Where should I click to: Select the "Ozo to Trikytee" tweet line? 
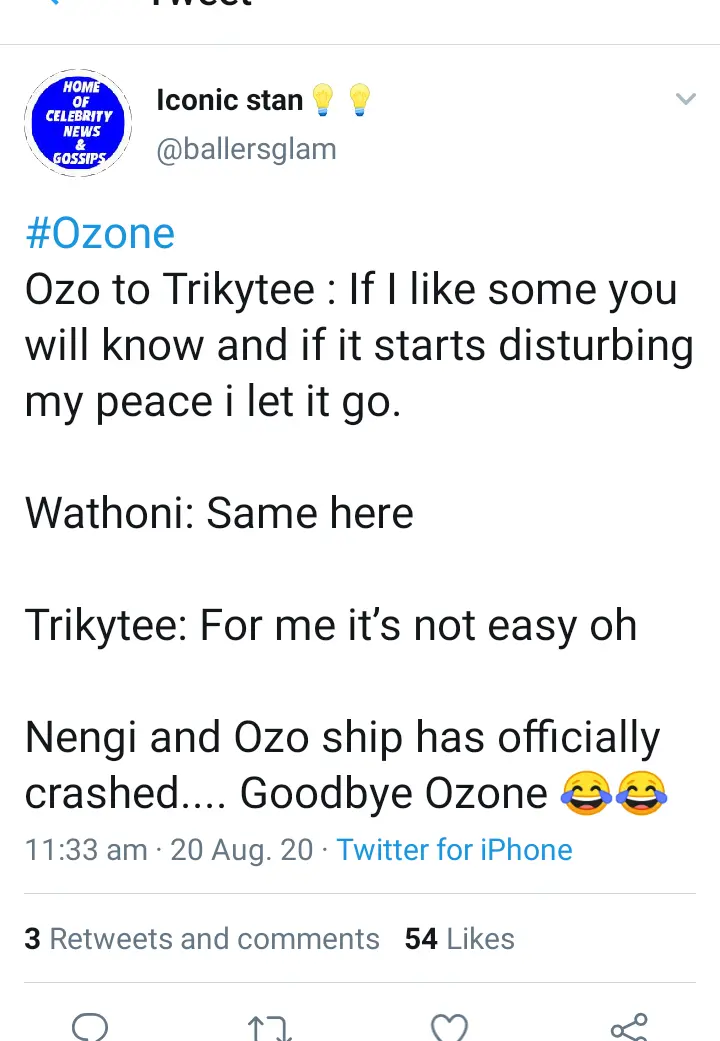350,291
